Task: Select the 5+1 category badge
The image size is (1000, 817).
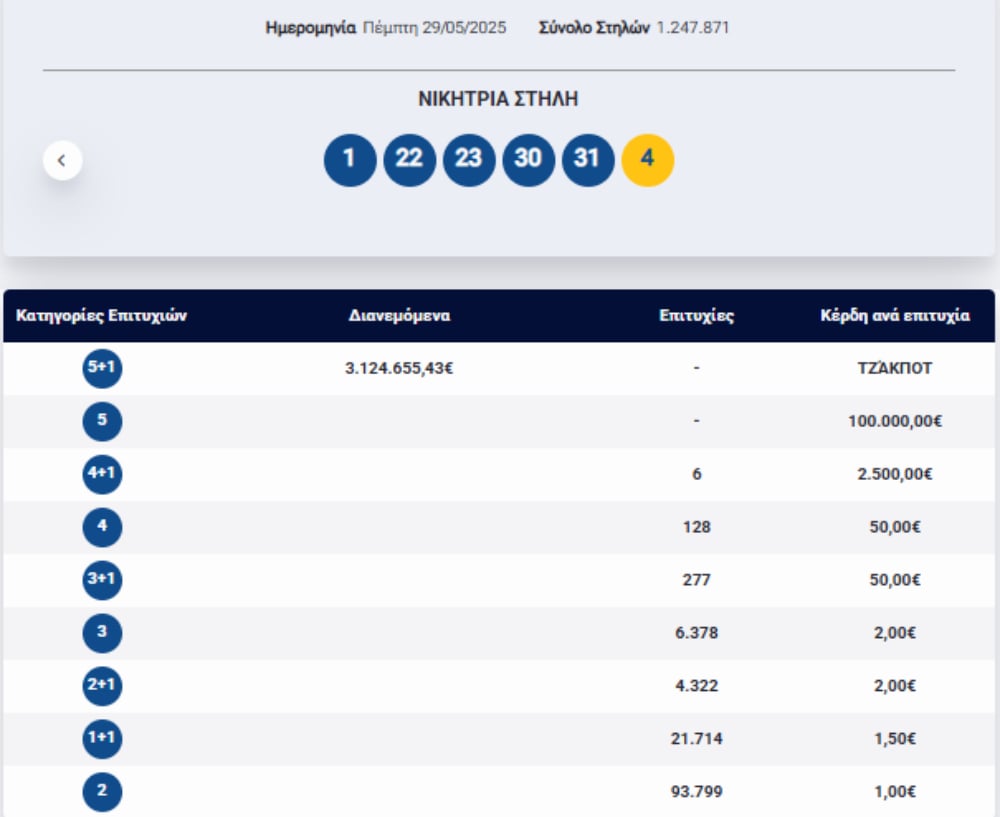Action: coord(102,369)
